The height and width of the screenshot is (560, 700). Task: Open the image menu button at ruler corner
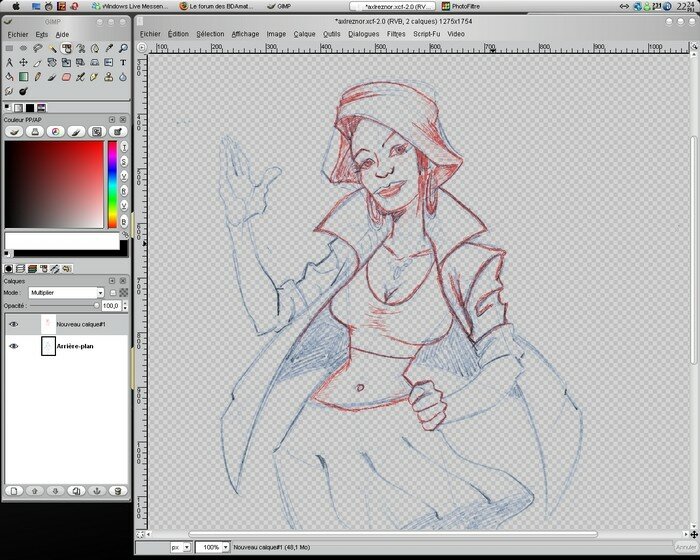tap(142, 47)
